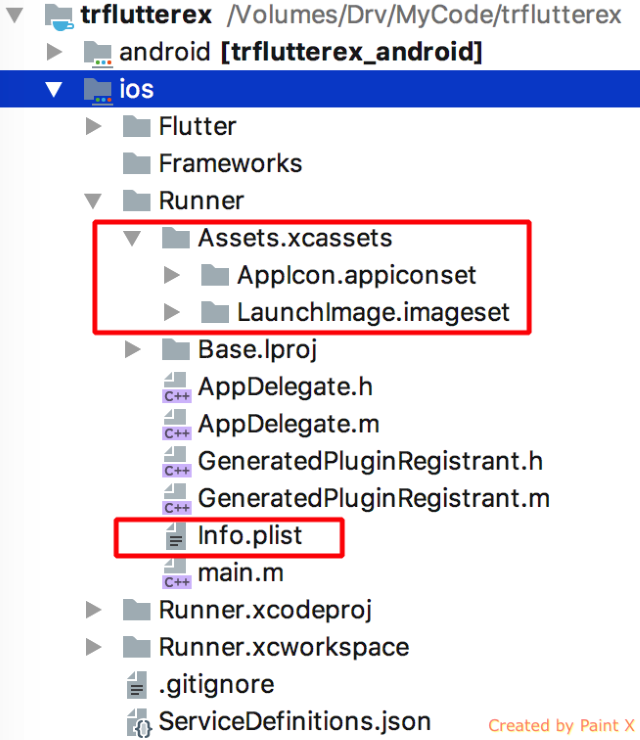Expand the AppIcon.appiconset folder

[x=171, y=275]
